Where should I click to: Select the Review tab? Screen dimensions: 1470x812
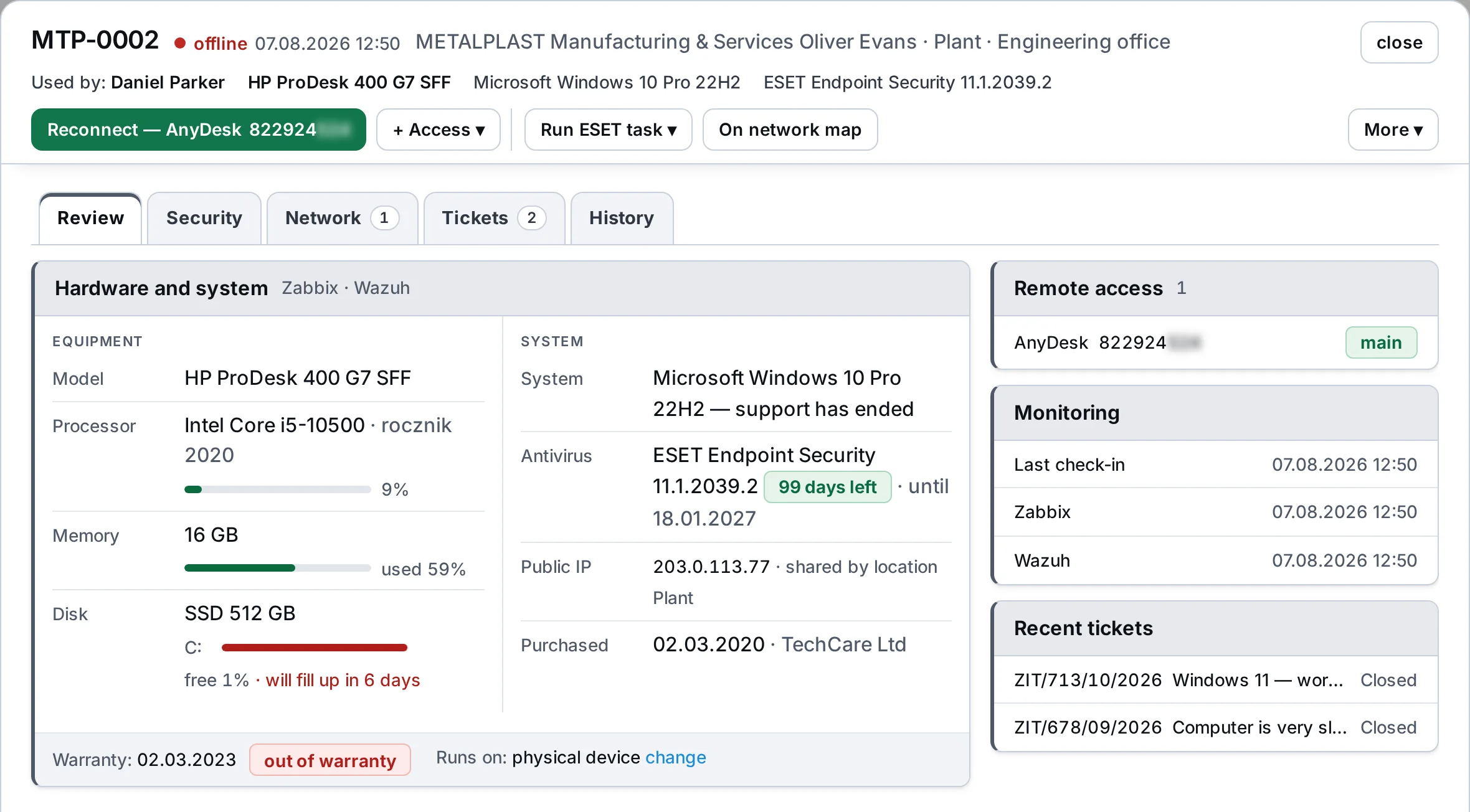point(90,218)
